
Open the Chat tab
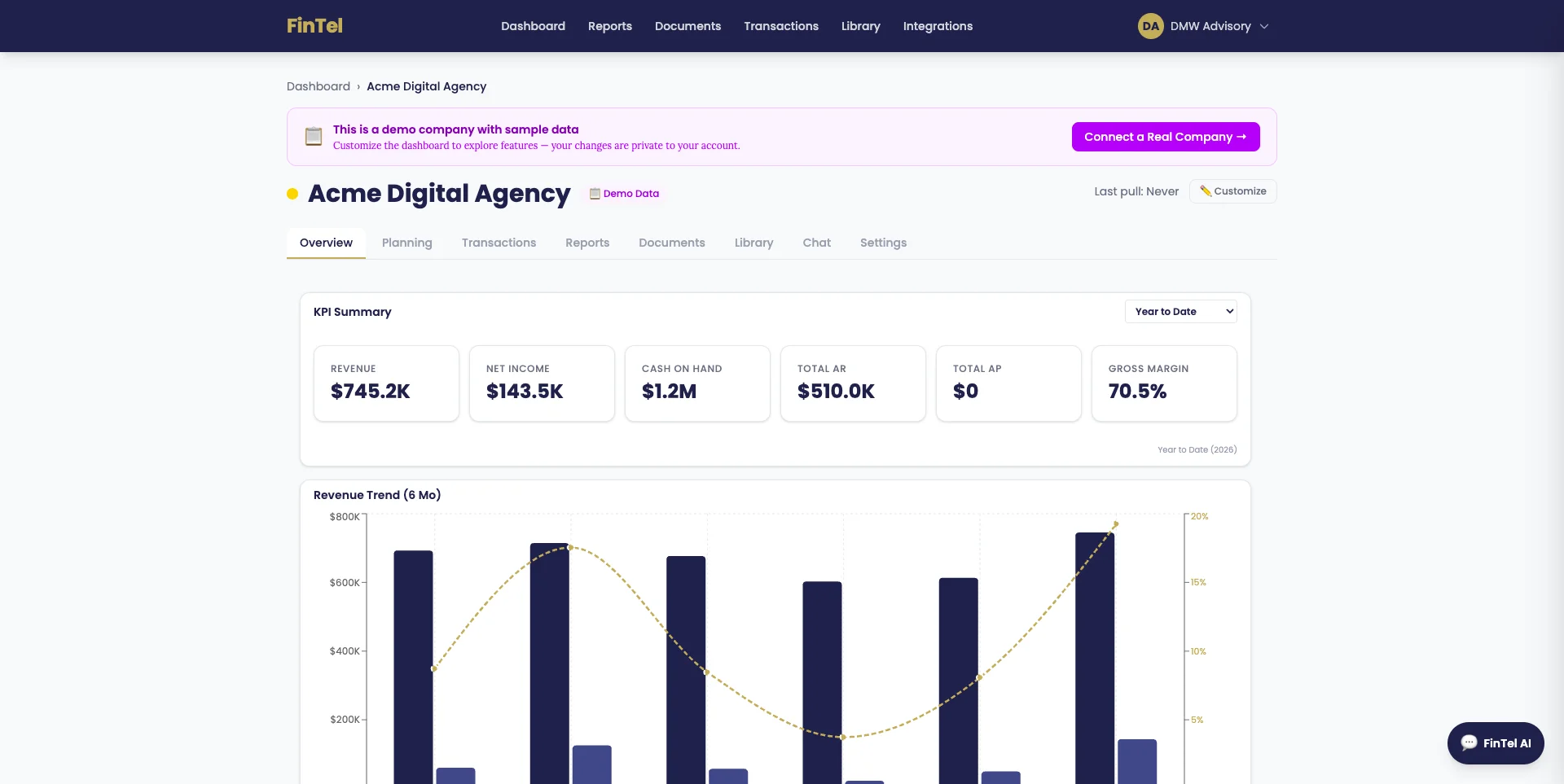tap(816, 243)
